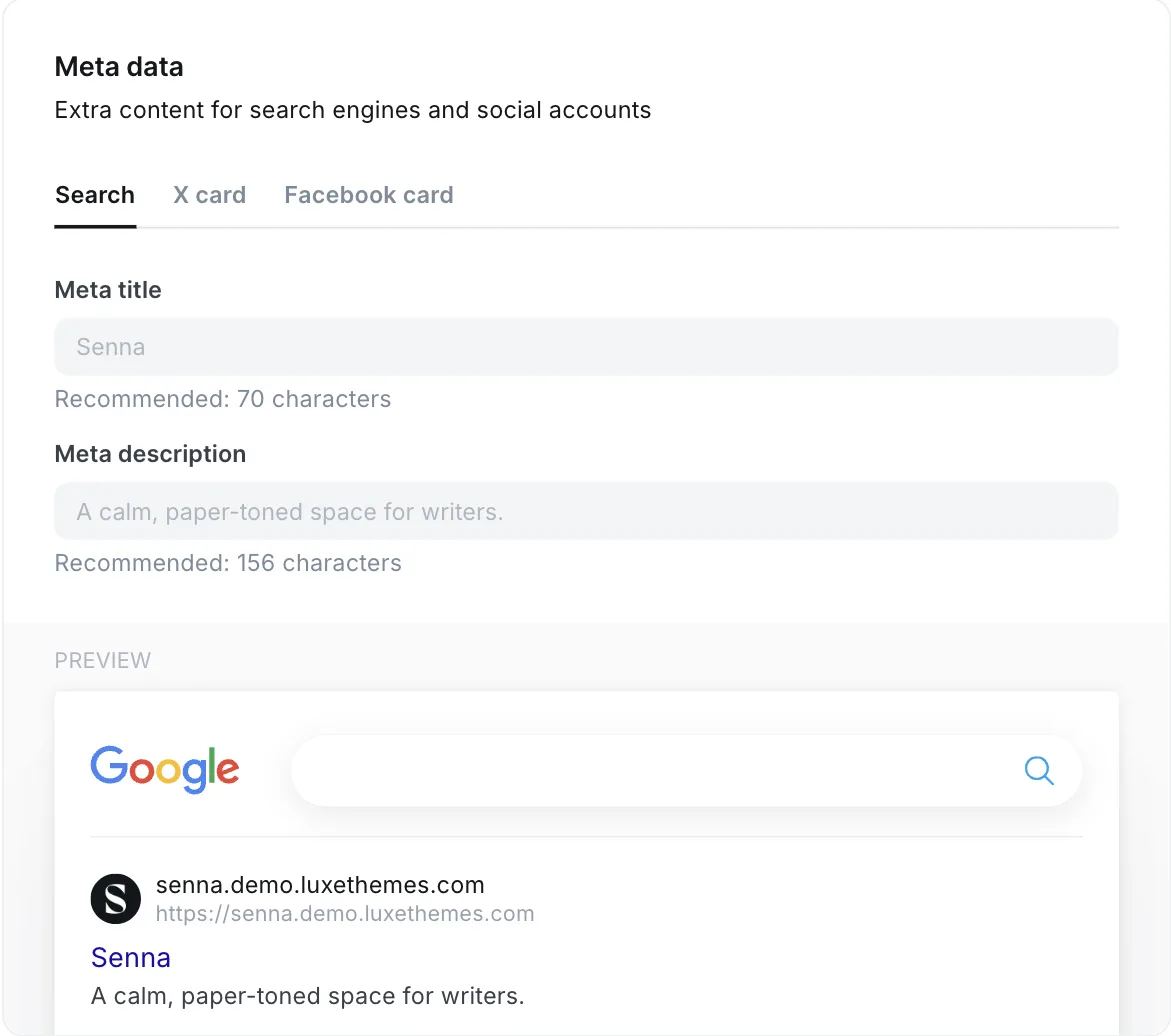The image size is (1171, 1036).
Task: Click the 'Meta description' label
Action: click(150, 454)
